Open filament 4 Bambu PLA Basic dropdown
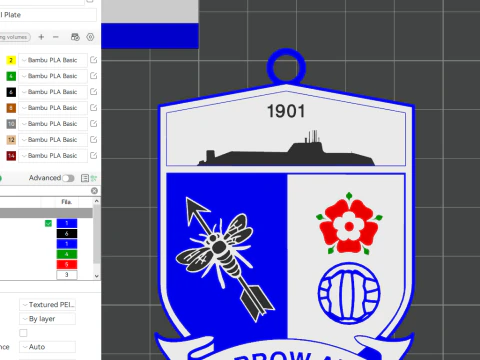The height and width of the screenshot is (360, 480). click(53, 76)
